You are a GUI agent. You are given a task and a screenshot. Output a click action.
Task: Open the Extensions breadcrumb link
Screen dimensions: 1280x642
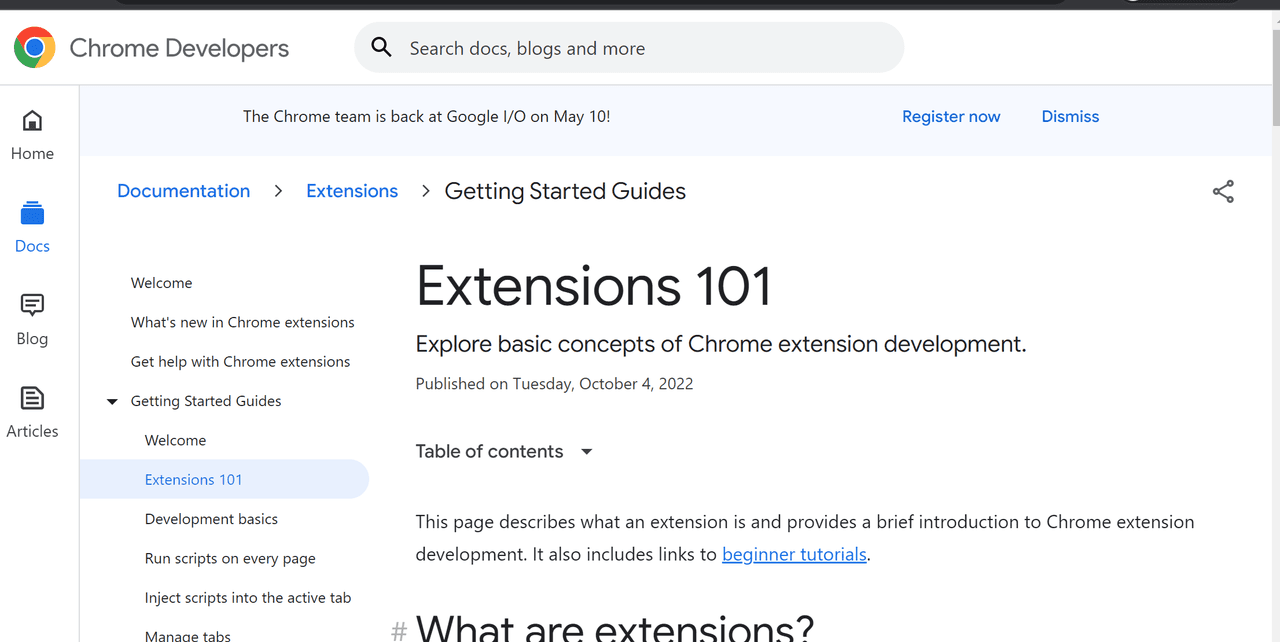tap(352, 191)
